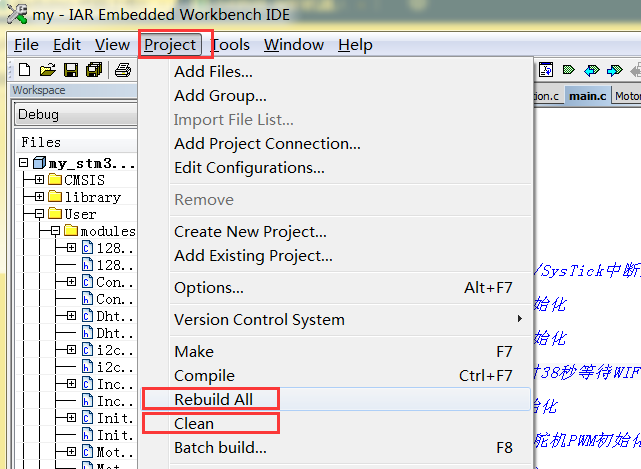Screen dimensions: 641x469
Task: Switch to the main.c editor tab
Action: (x=587, y=96)
